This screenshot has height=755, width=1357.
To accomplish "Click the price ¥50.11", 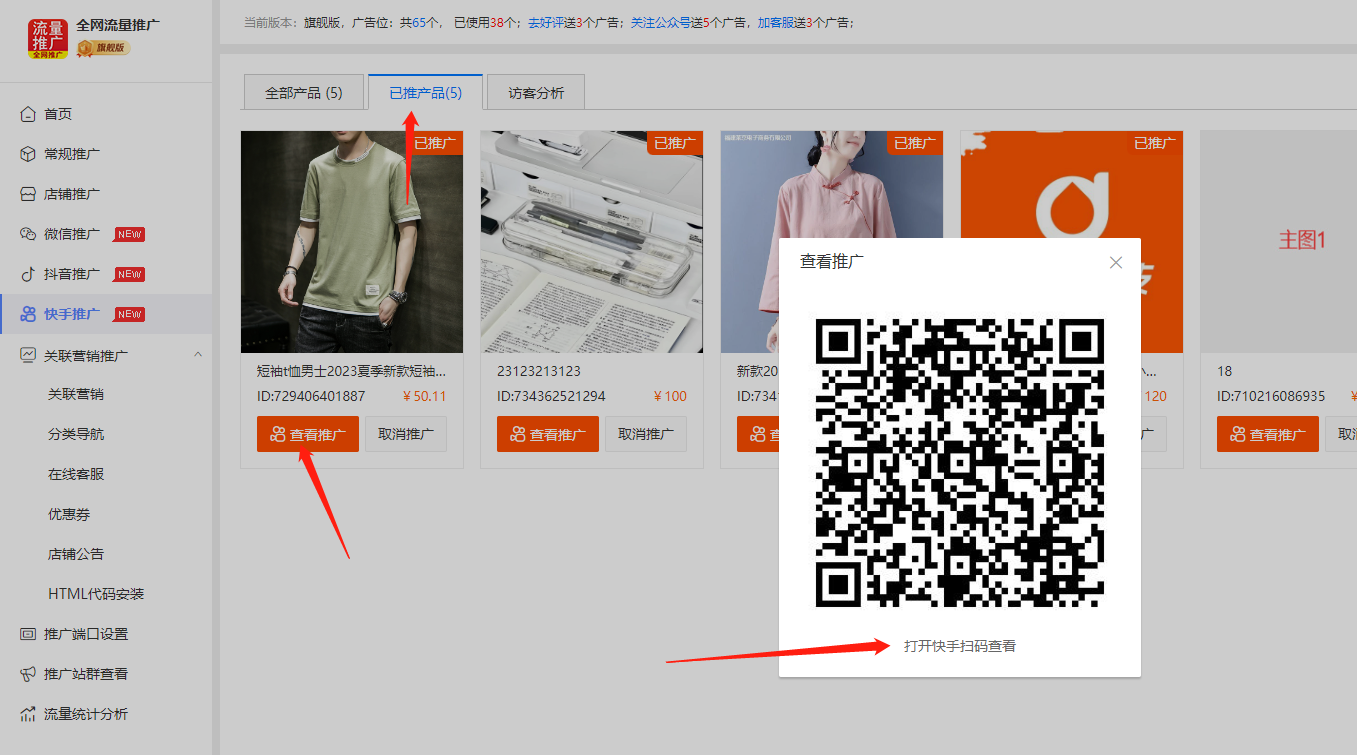I will pyautogui.click(x=425, y=396).
